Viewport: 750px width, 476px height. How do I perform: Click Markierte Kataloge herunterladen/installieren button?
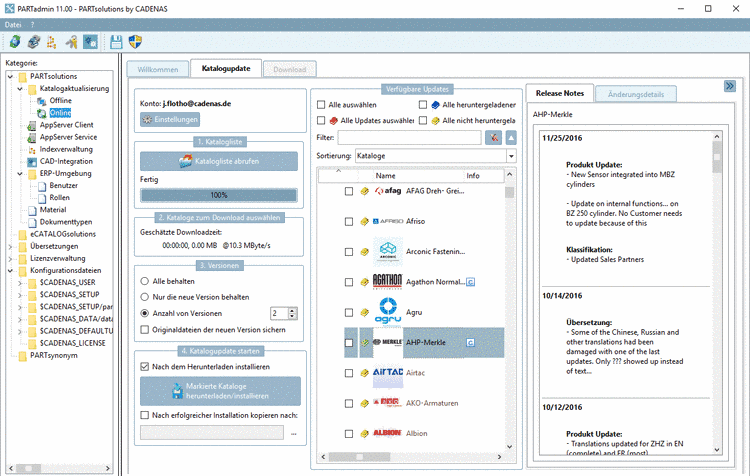[x=221, y=391]
